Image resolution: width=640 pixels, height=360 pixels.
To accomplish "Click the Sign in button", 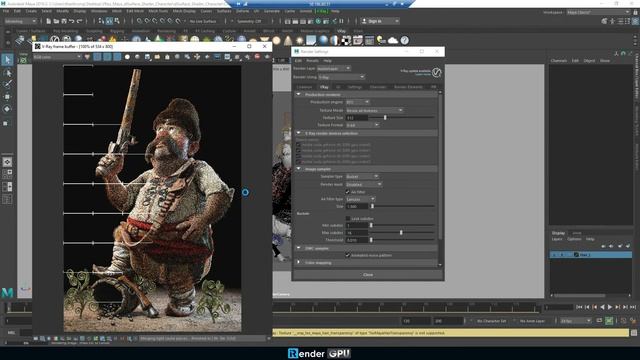I will coord(380,21).
